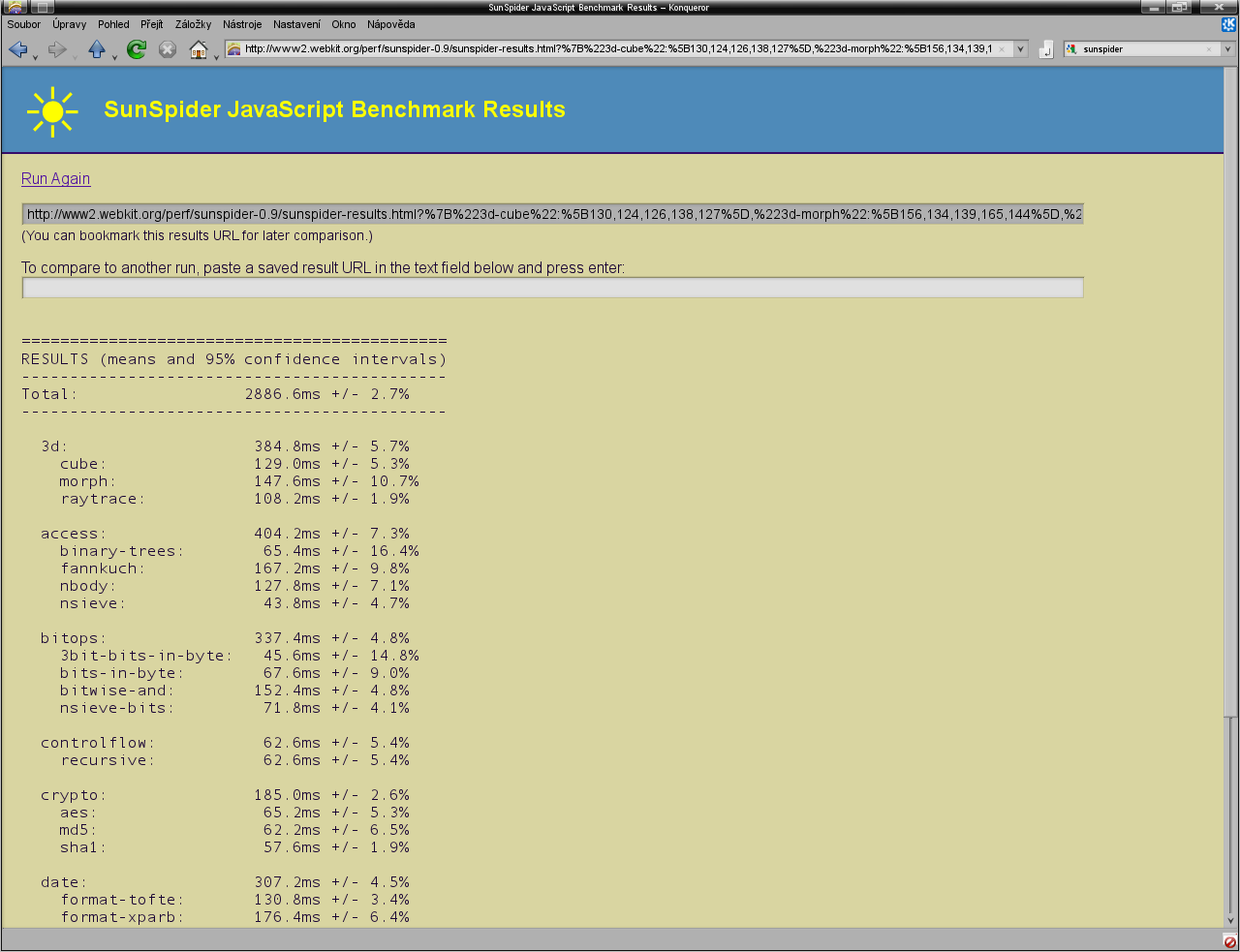Click the grayed forward arrow
The image size is (1240, 952).
[57, 49]
